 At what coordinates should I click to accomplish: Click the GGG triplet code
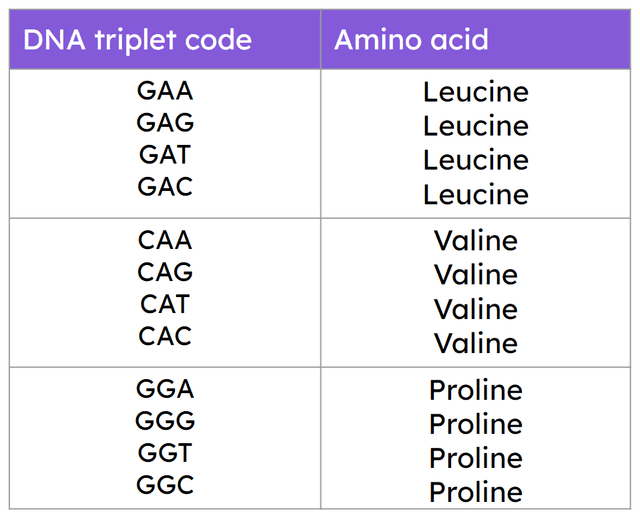tap(165, 421)
